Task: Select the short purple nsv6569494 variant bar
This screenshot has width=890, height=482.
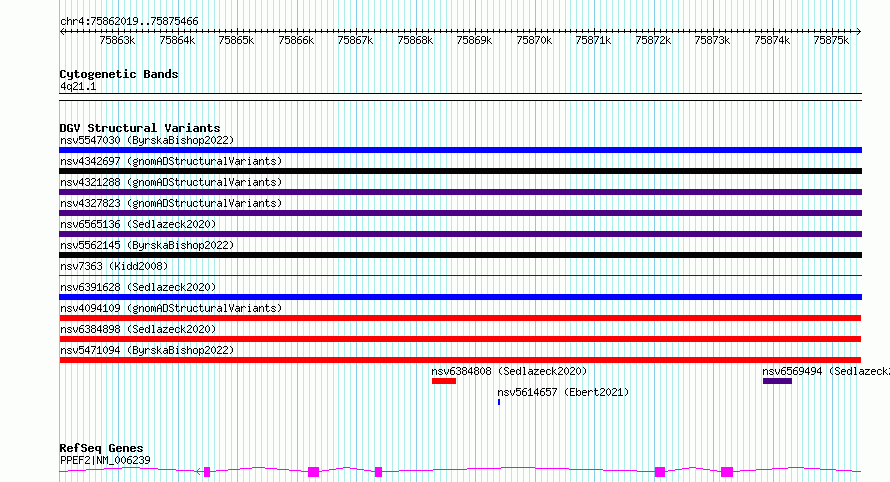Action: (x=777, y=381)
